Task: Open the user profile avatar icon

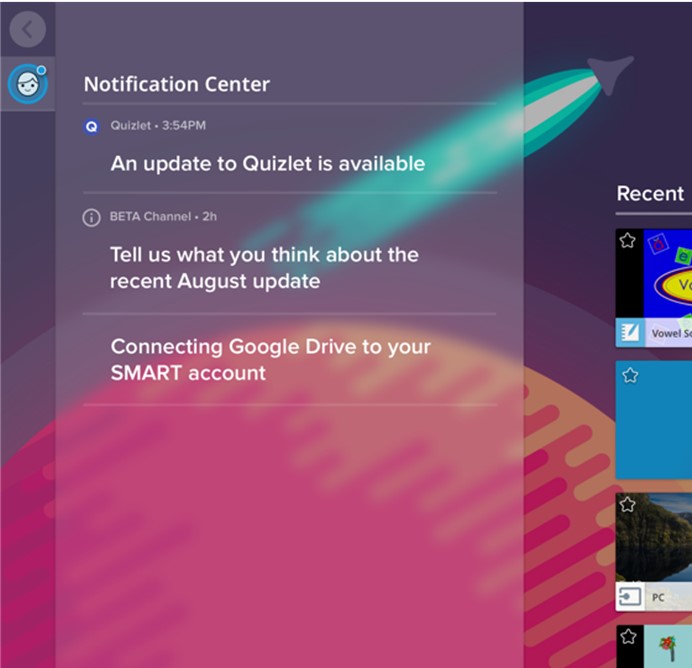Action: click(28, 84)
